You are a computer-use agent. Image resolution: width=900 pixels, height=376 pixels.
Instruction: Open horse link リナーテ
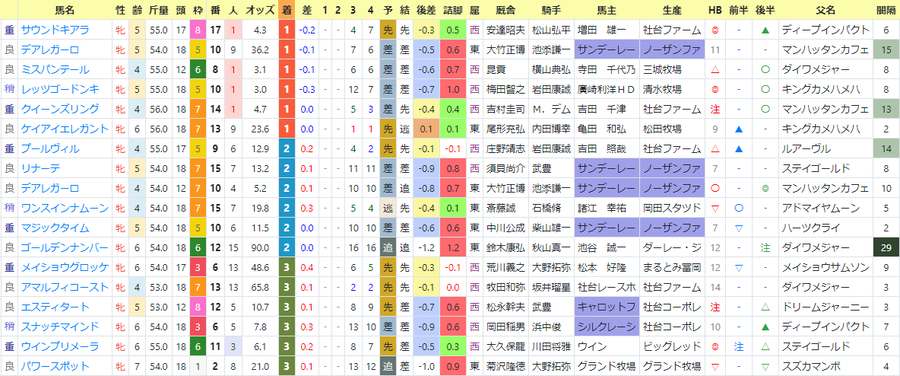40,168
